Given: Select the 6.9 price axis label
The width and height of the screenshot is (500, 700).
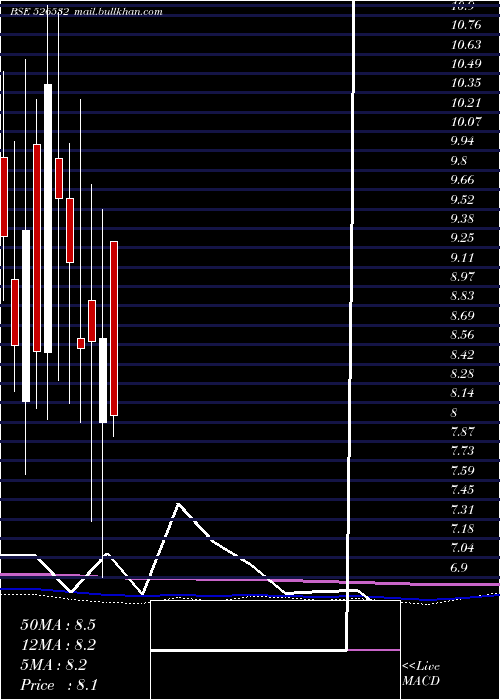Looking at the screenshot, I should (459, 568).
